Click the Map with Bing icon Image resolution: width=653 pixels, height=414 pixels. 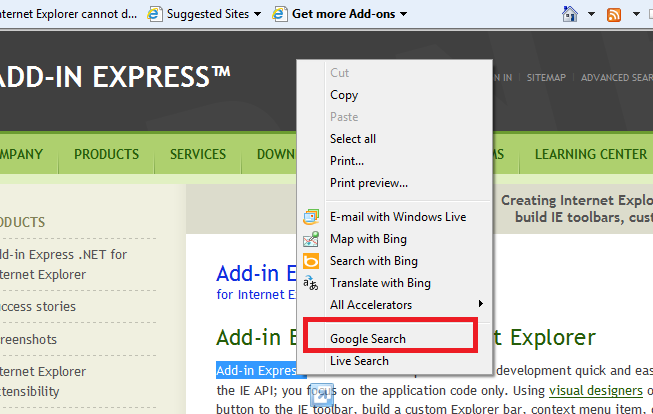tap(311, 239)
